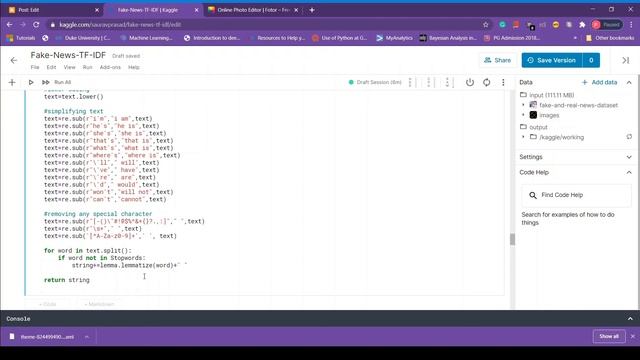This screenshot has width=640, height=360.
Task: Click Save Version button
Action: click(x=552, y=60)
